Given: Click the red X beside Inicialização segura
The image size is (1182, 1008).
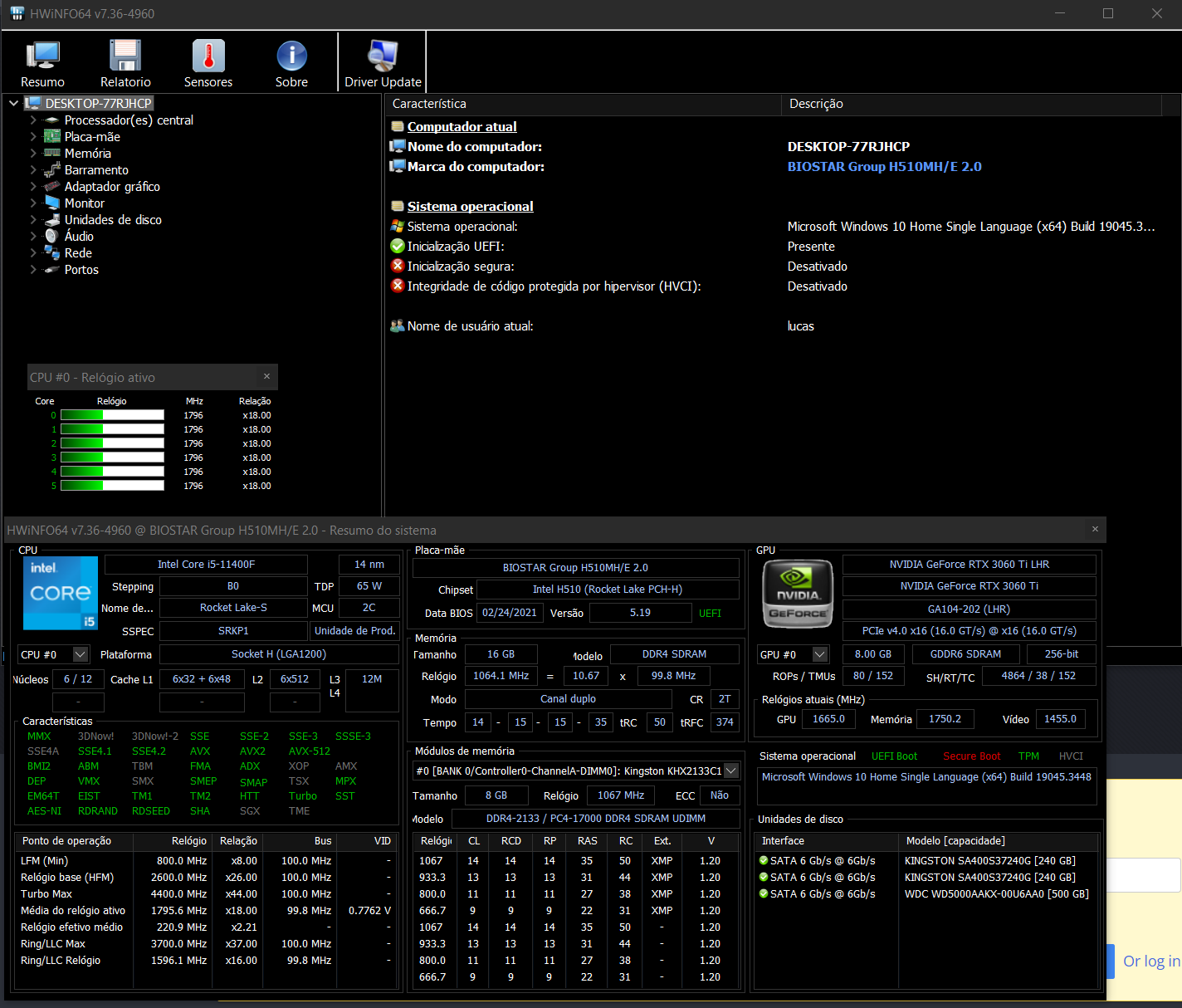Looking at the screenshot, I should click(x=398, y=266).
